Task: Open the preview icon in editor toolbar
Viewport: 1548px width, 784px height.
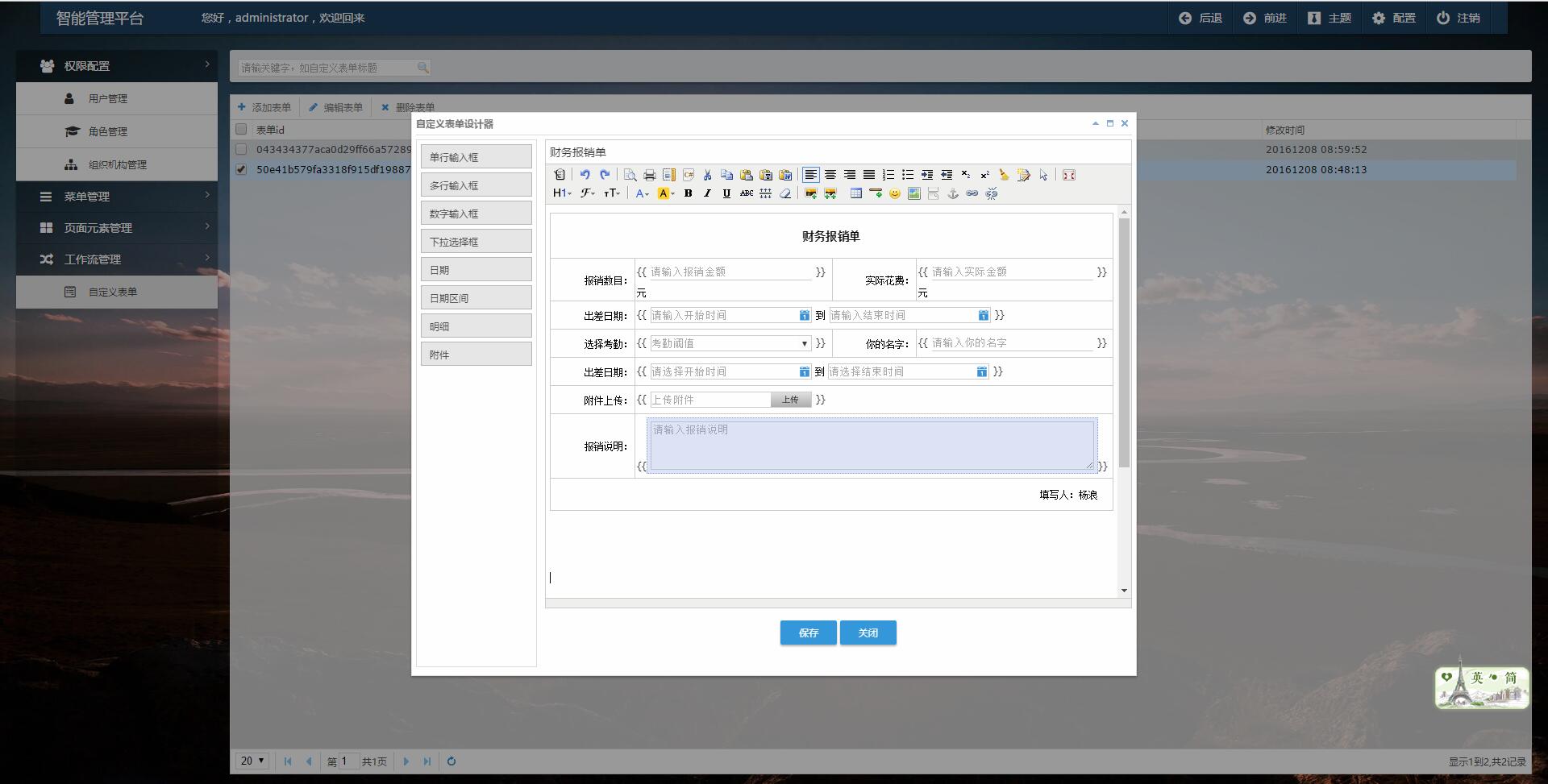Action: pyautogui.click(x=630, y=175)
